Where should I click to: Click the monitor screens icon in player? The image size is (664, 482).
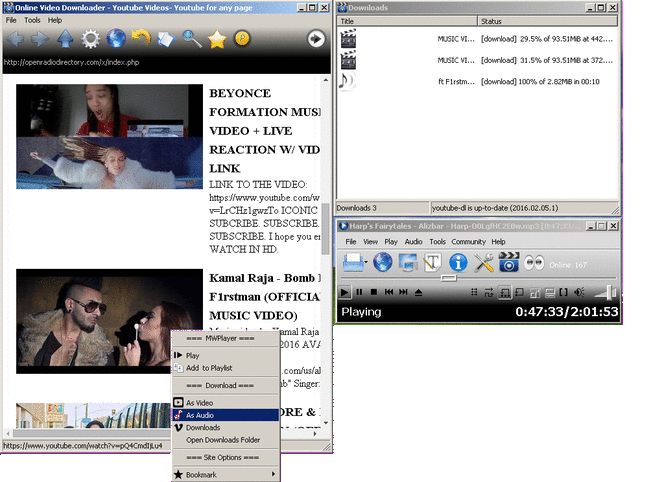coord(407,263)
